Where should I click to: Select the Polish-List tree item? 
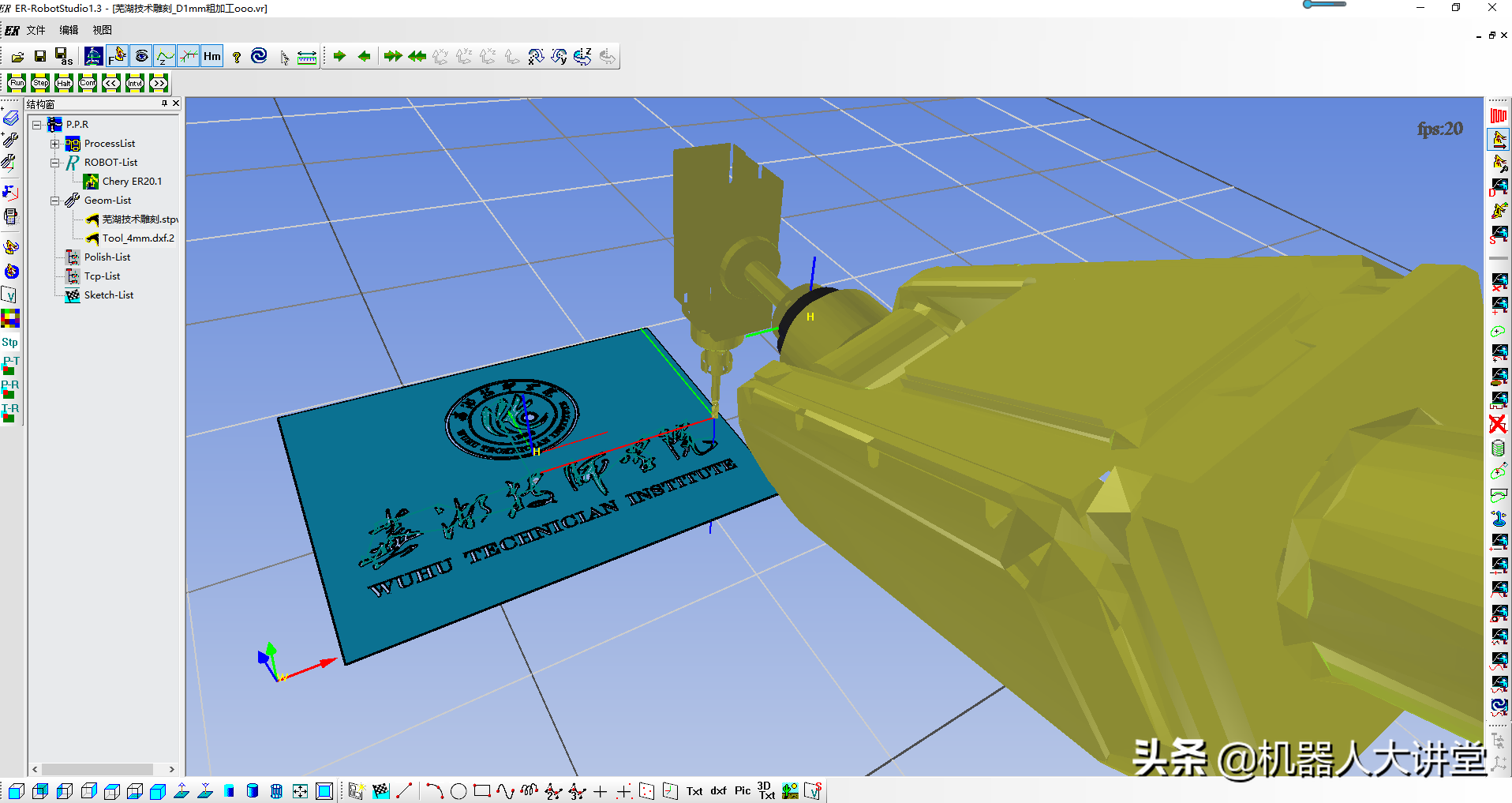coord(107,257)
